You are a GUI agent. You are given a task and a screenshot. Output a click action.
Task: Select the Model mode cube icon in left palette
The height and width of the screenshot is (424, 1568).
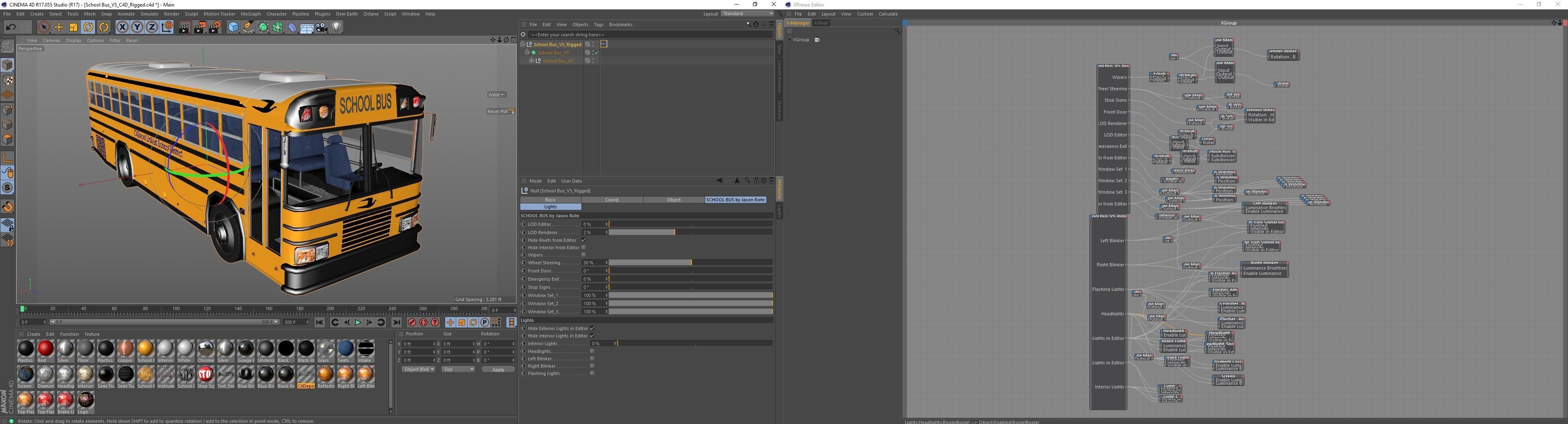click(x=7, y=65)
